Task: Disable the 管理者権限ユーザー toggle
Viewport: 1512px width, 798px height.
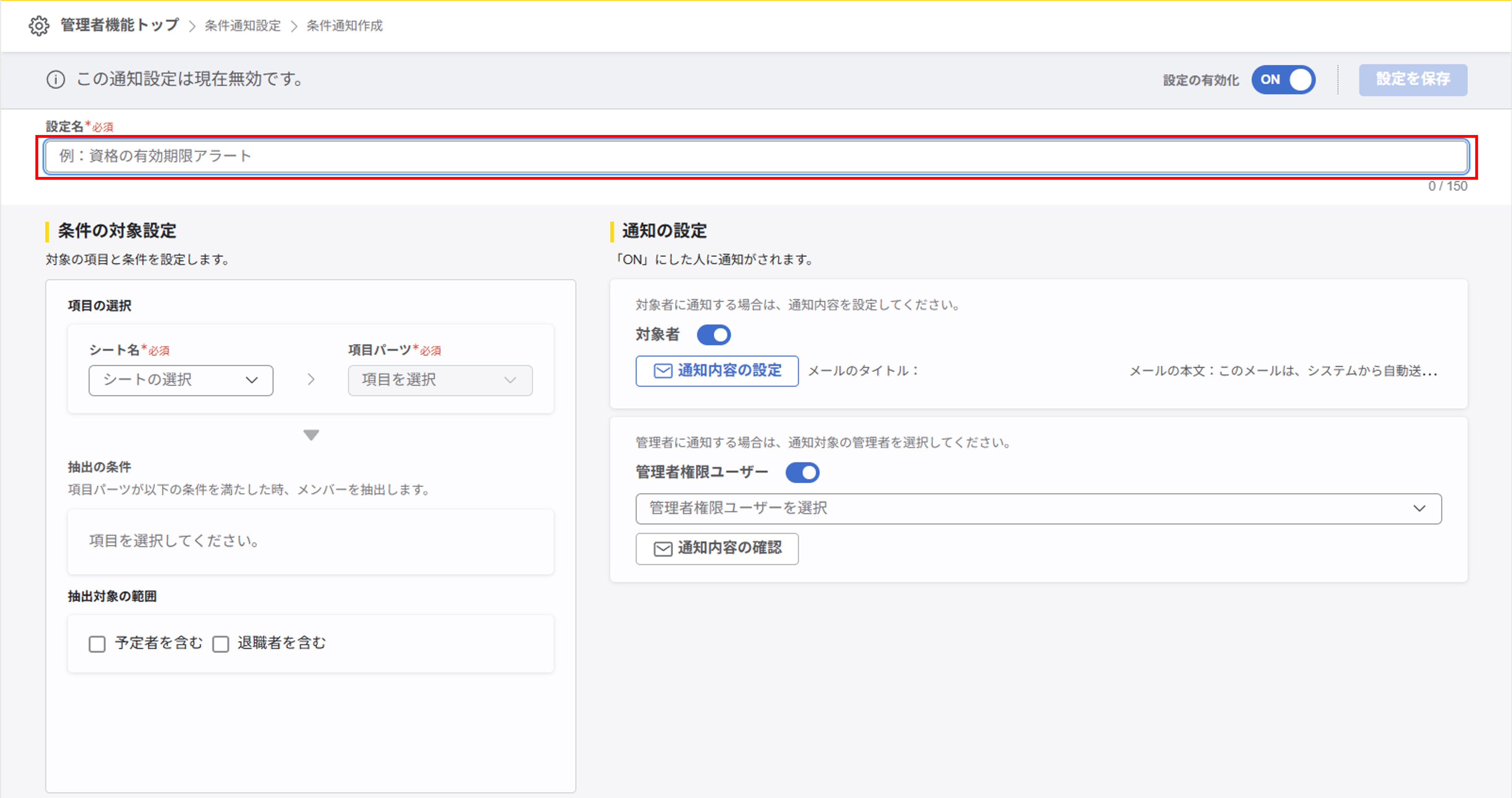Action: pyautogui.click(x=802, y=472)
